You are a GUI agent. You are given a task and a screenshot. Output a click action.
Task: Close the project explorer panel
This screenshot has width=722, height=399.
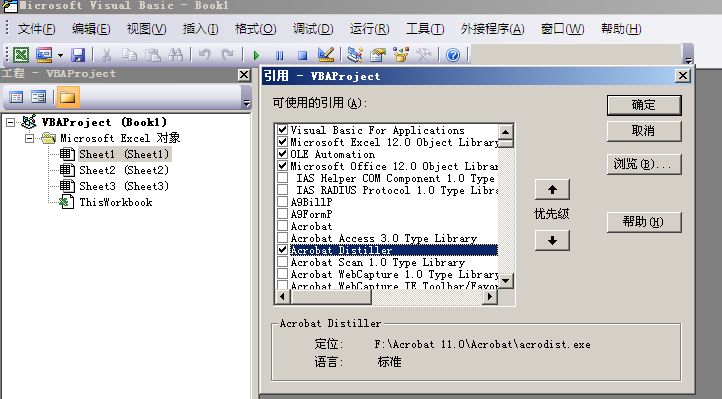[244, 75]
